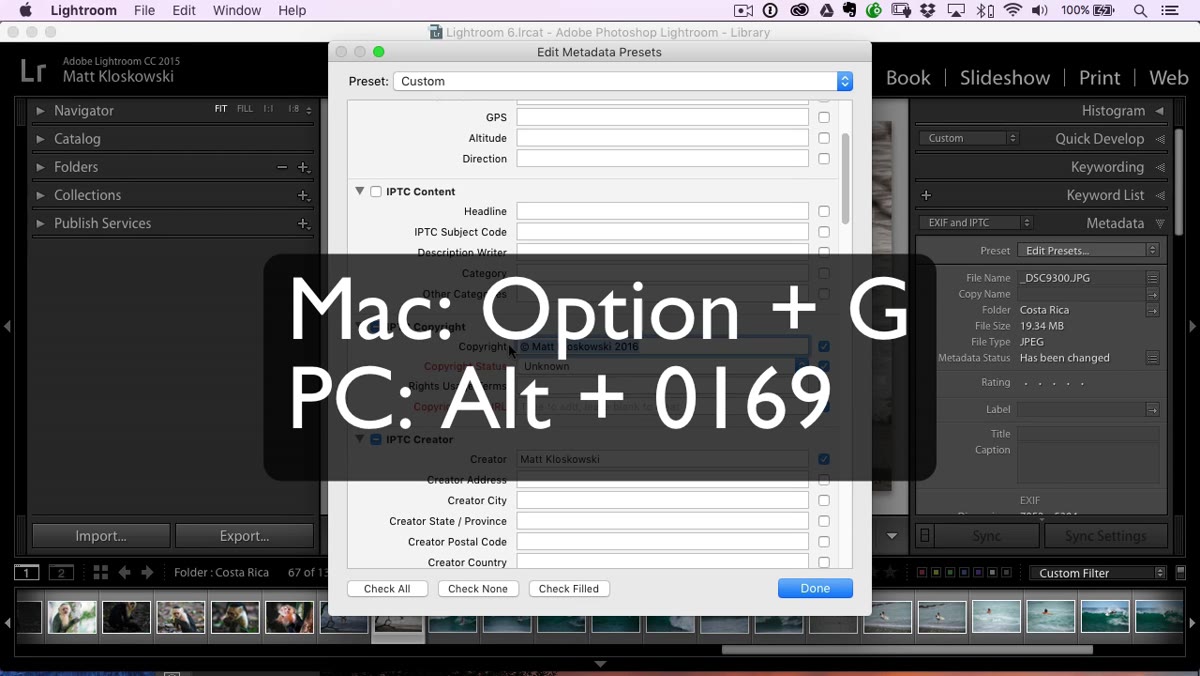Open the Google Drive menu bar icon
1200x676 pixels.
826,10
